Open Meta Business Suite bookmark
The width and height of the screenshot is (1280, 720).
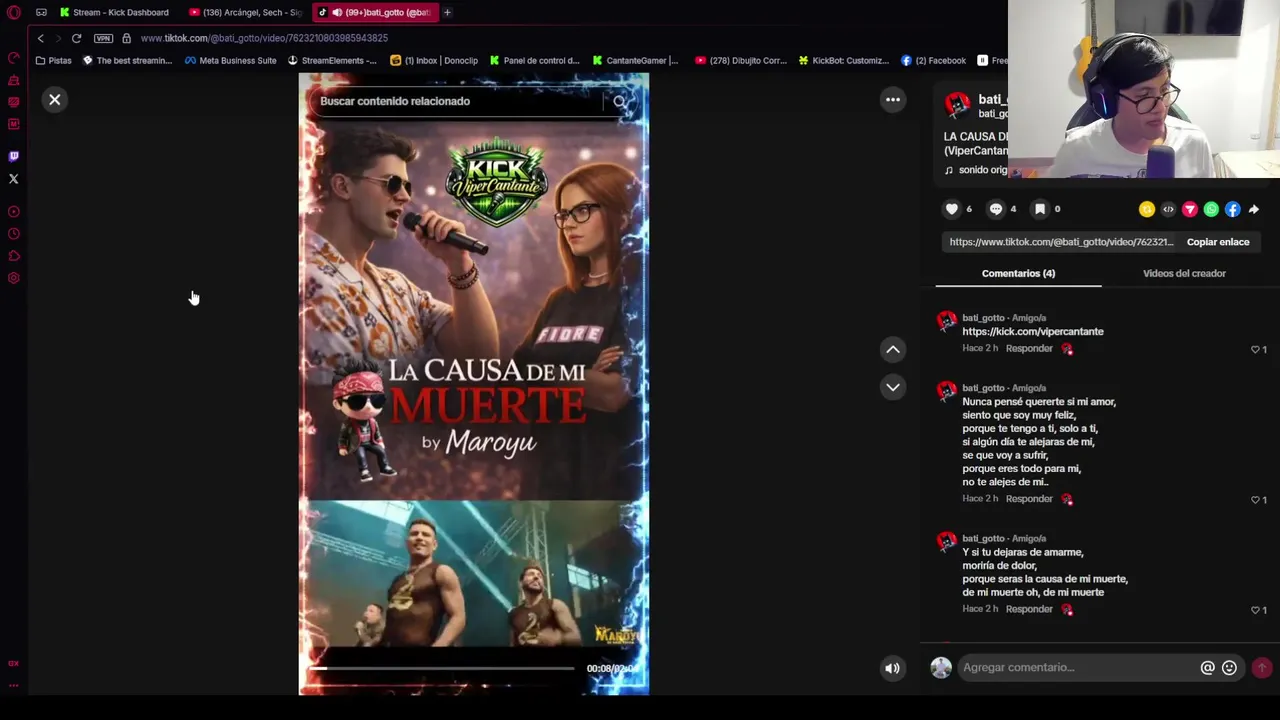(230, 60)
